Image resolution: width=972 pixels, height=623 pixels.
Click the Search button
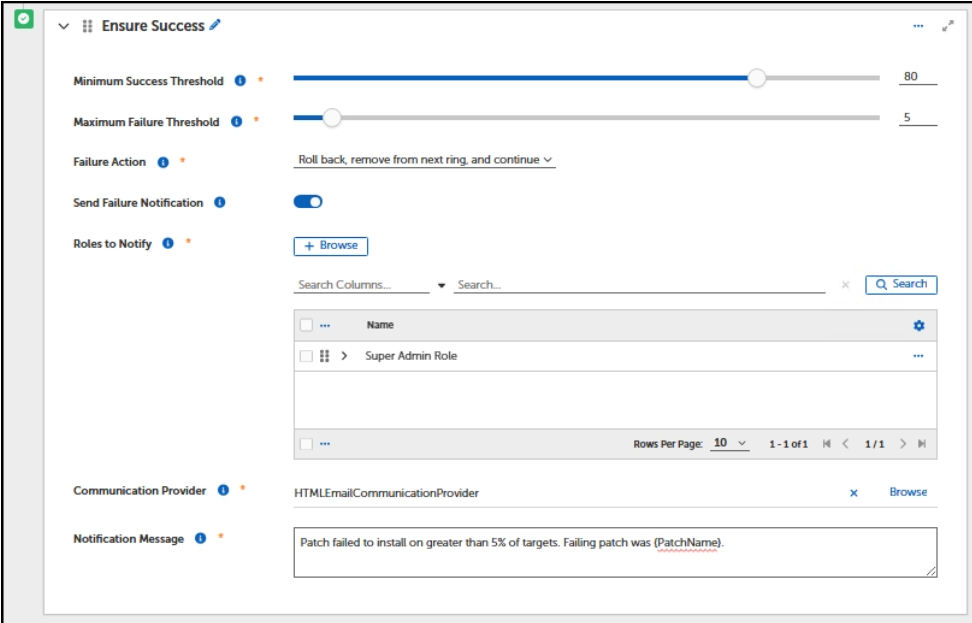(901, 285)
